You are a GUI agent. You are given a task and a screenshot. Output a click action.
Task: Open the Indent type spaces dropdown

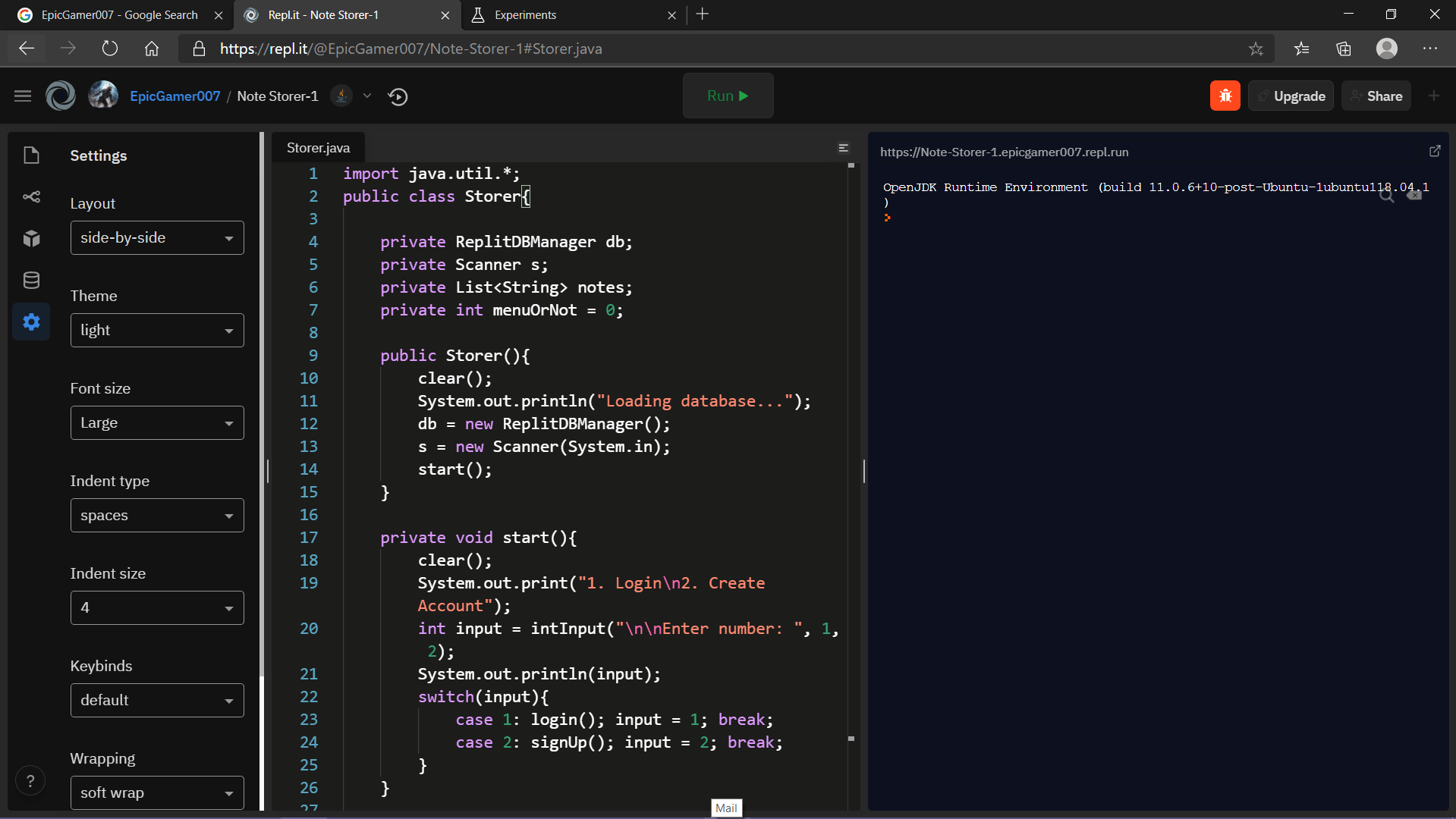pos(157,515)
